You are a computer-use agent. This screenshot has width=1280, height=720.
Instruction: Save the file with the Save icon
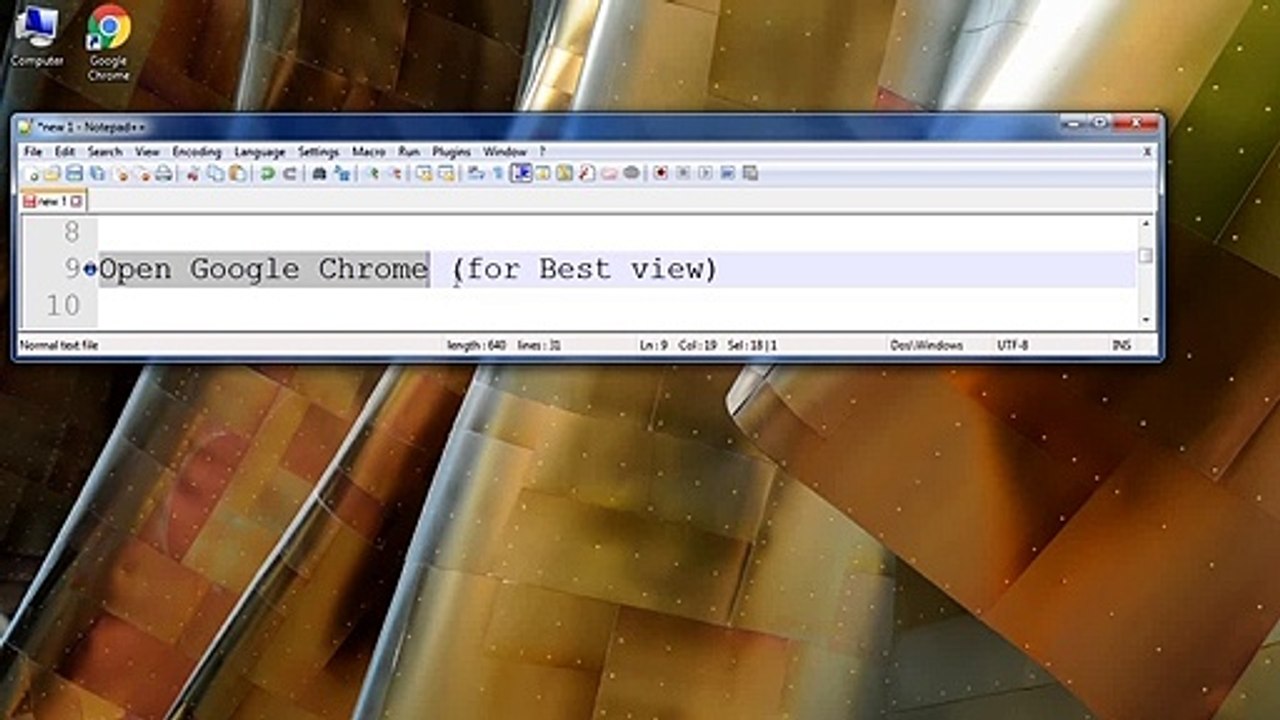pyautogui.click(x=74, y=173)
